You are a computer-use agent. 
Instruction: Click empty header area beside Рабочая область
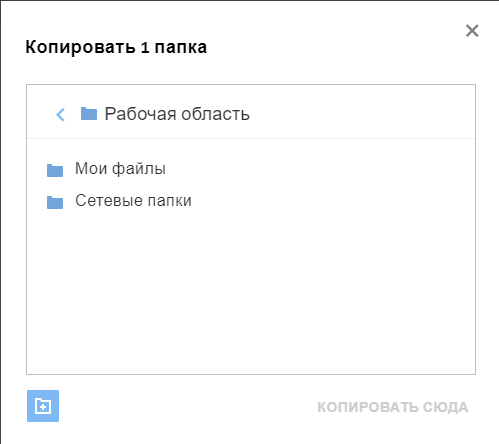pos(360,113)
